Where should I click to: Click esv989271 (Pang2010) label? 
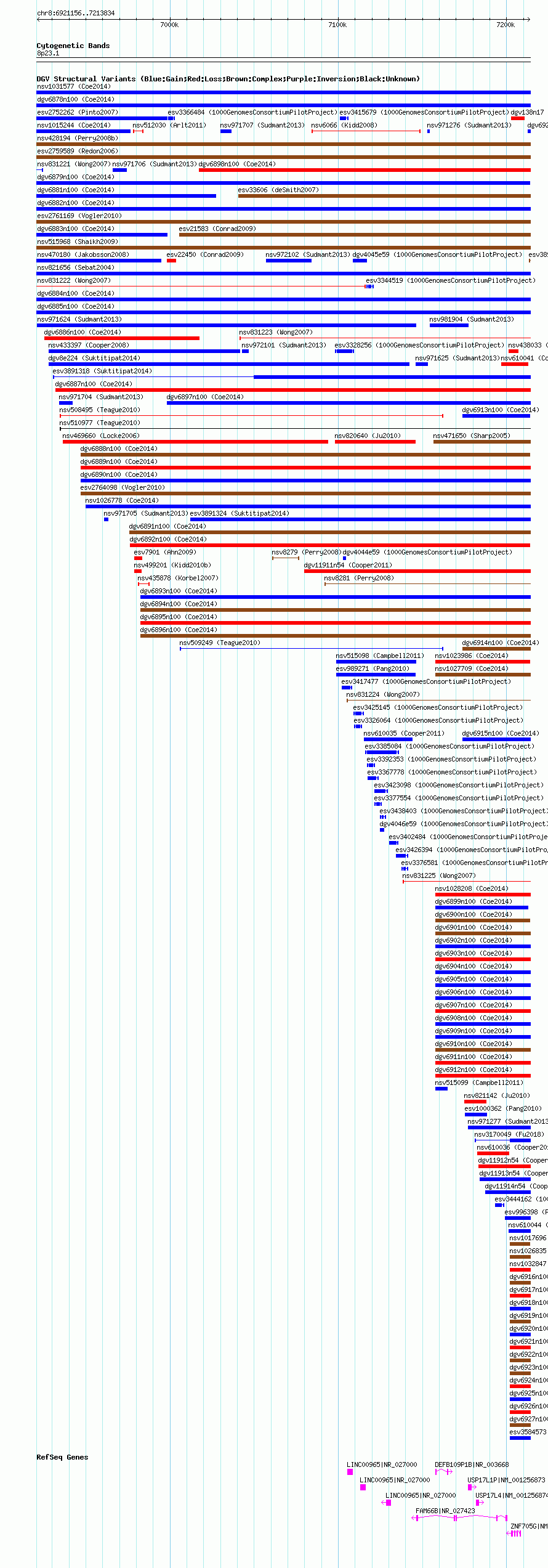click(x=373, y=668)
